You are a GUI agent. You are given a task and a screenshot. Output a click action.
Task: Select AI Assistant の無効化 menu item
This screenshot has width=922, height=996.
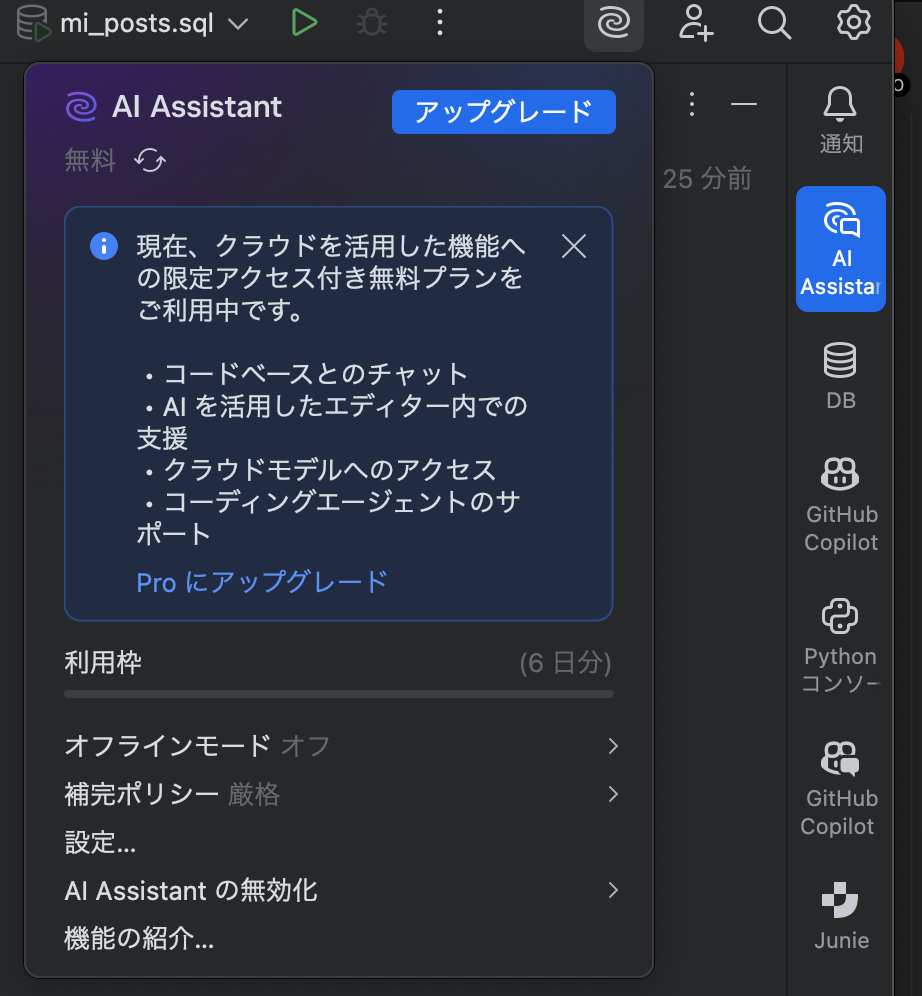[339, 890]
